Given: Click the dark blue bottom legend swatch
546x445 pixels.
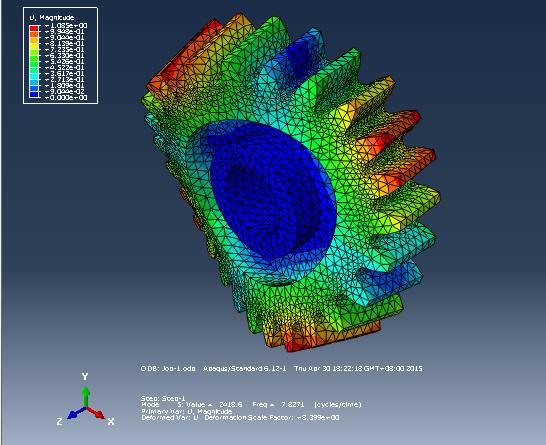Looking at the screenshot, I should point(34,94).
